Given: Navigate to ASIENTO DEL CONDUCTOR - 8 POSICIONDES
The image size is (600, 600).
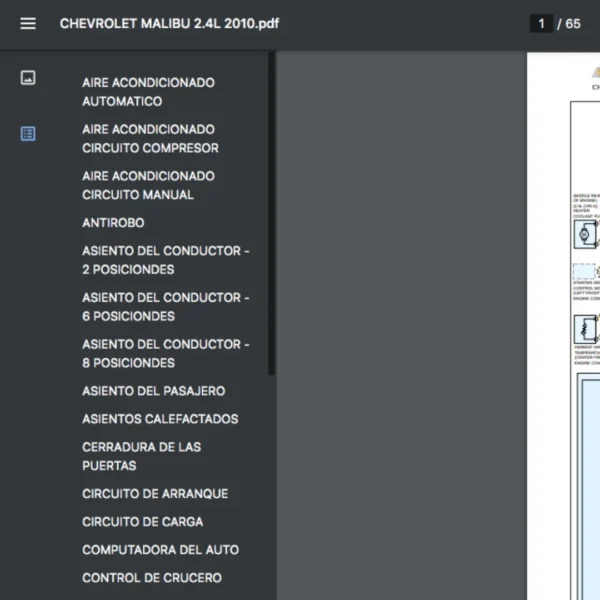Looking at the screenshot, I should click(165, 353).
